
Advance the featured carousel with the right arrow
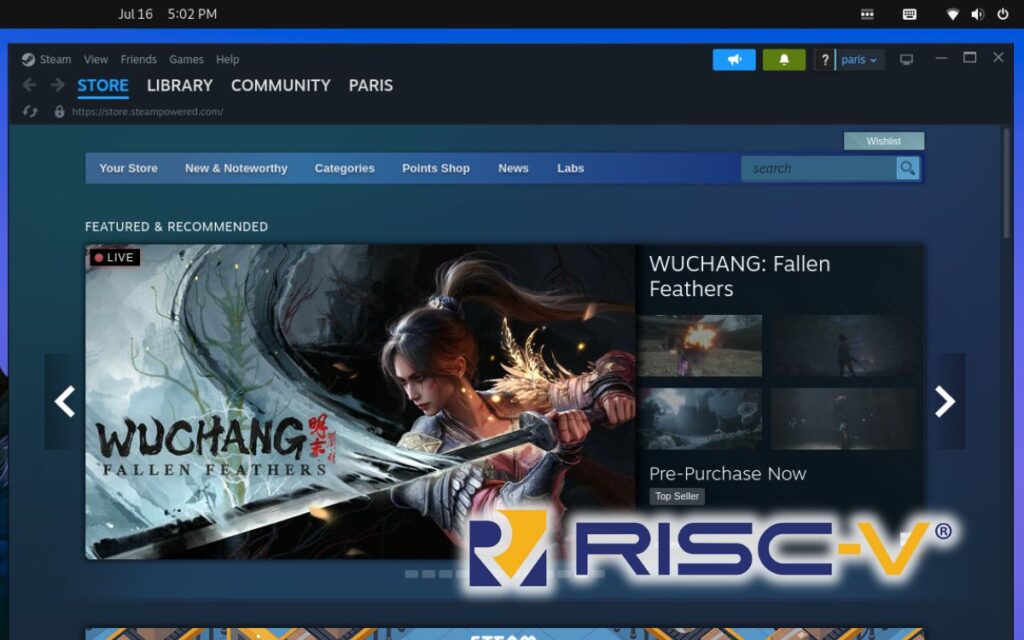943,401
